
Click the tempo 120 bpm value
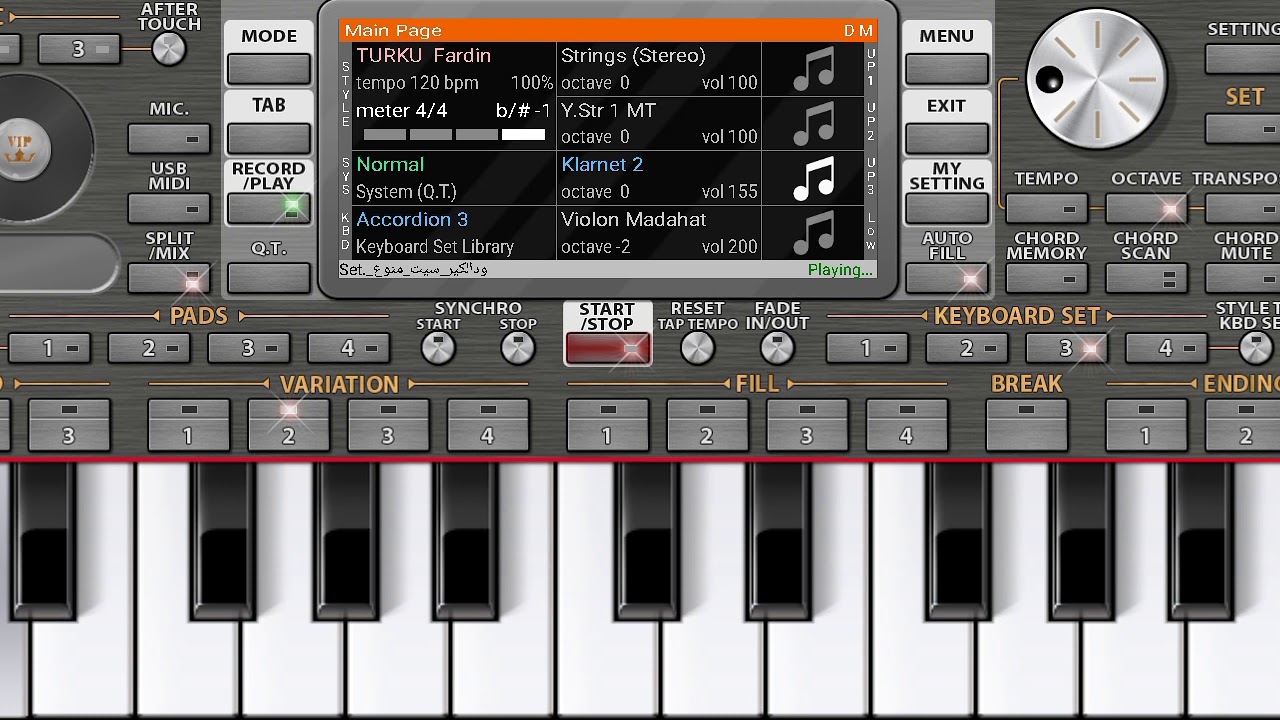point(417,83)
